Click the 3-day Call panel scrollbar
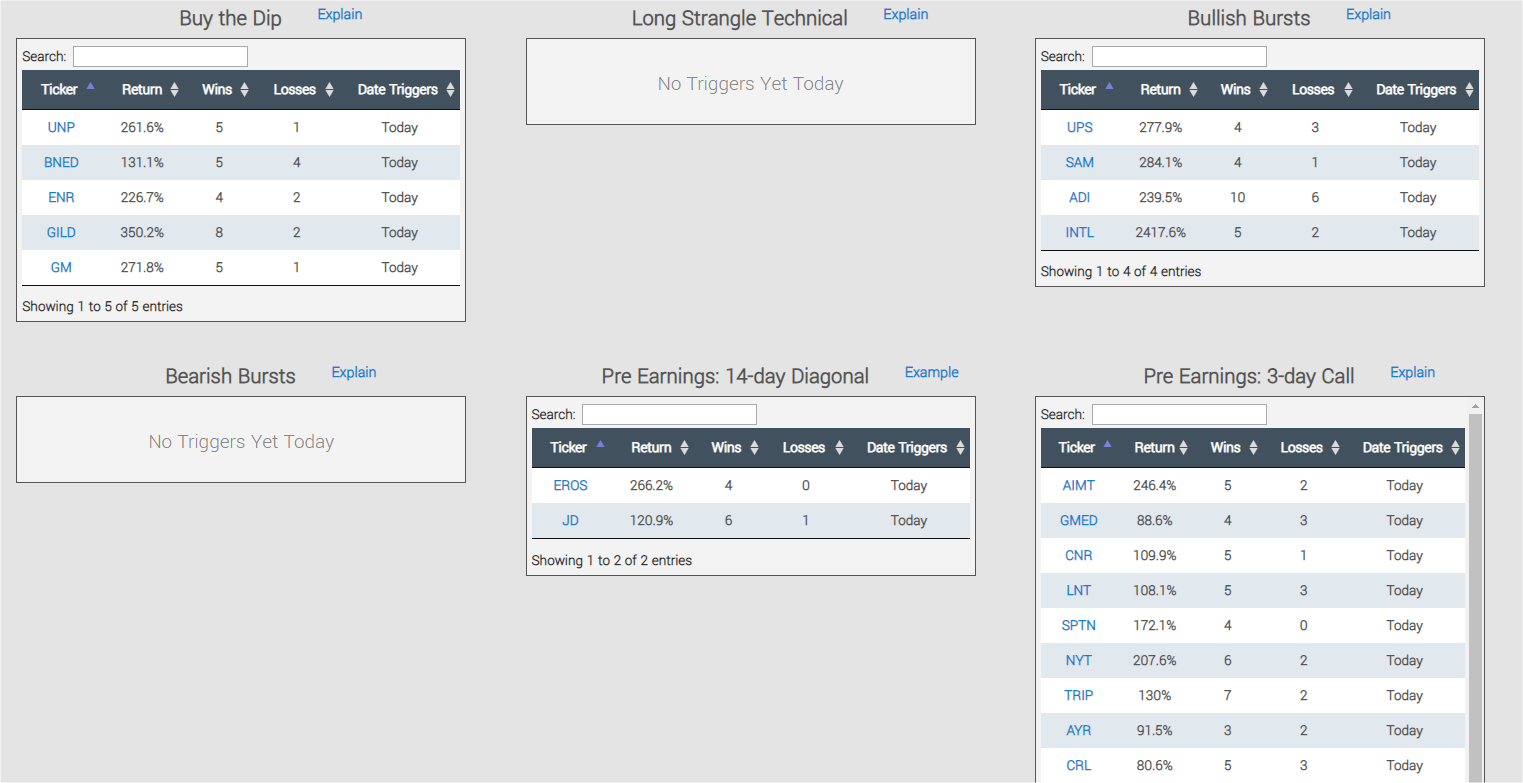 click(1474, 600)
